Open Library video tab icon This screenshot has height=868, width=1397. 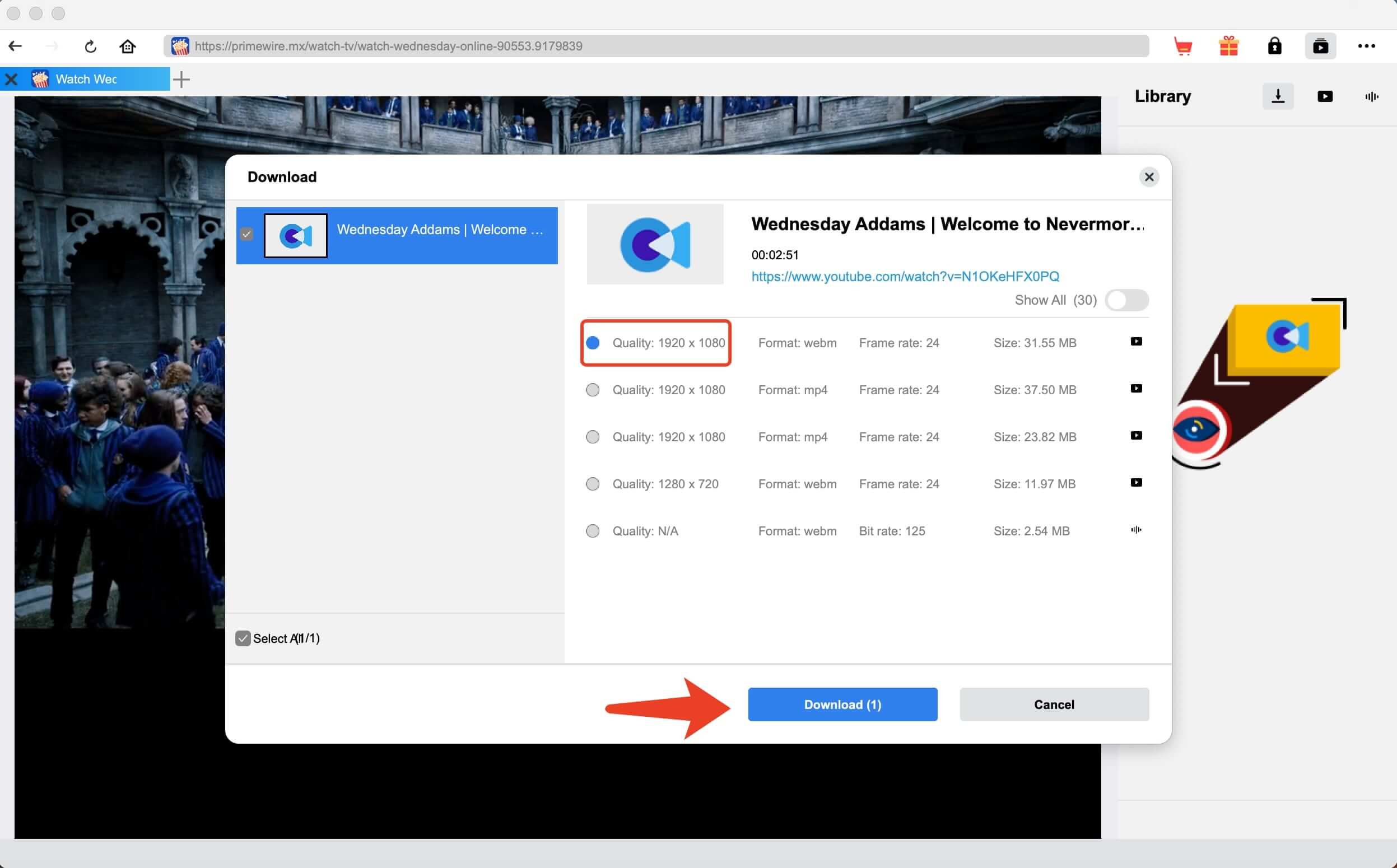[x=1325, y=96]
